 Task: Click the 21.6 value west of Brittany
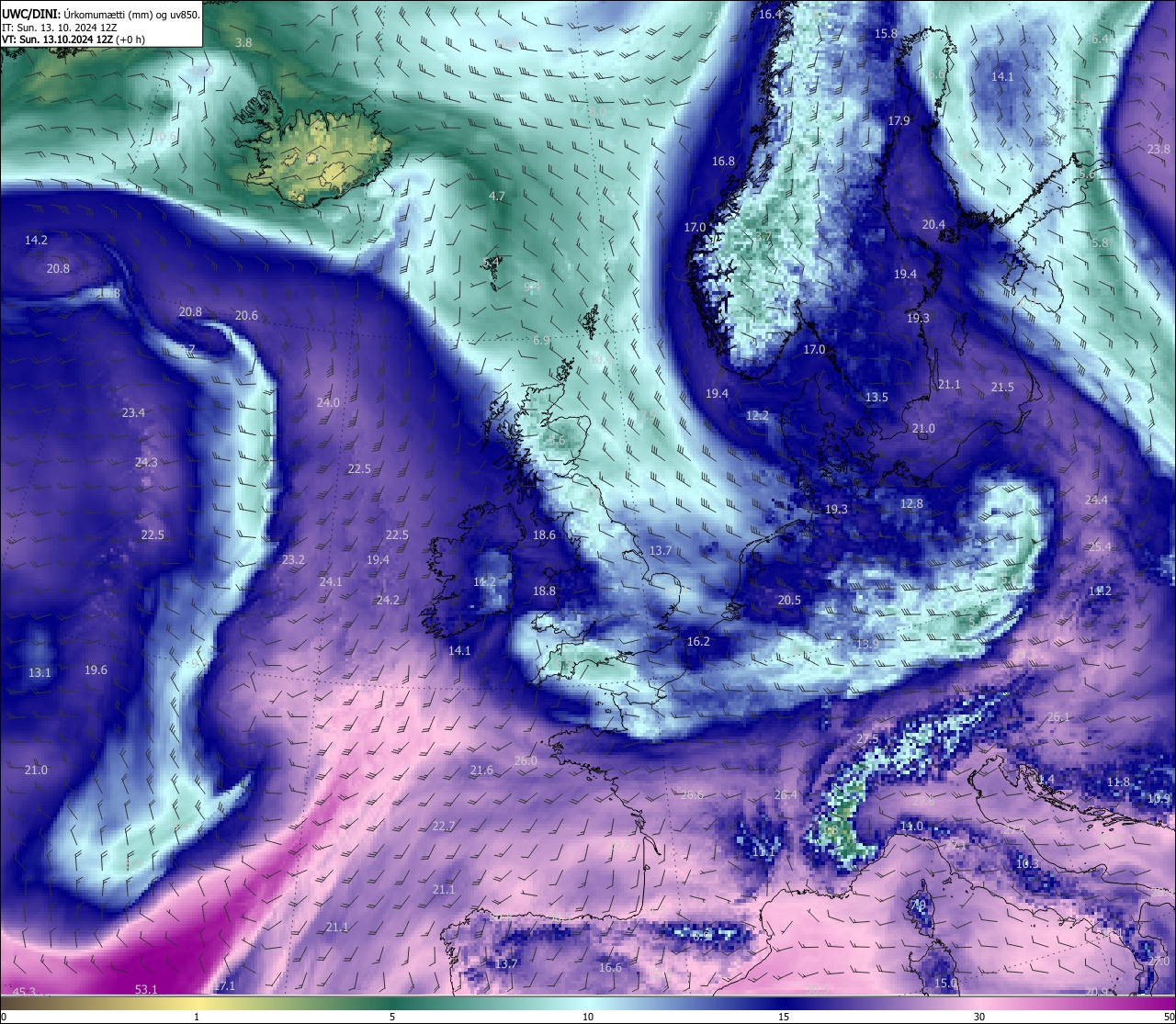[481, 771]
